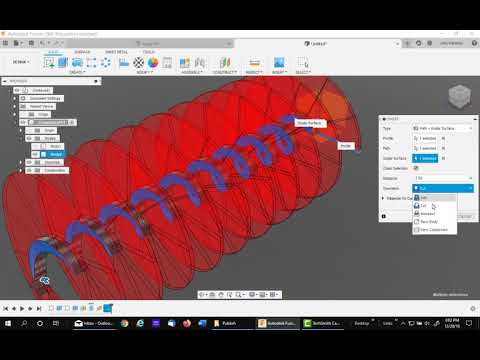Open the data panel grid icon

tap(5, 43)
